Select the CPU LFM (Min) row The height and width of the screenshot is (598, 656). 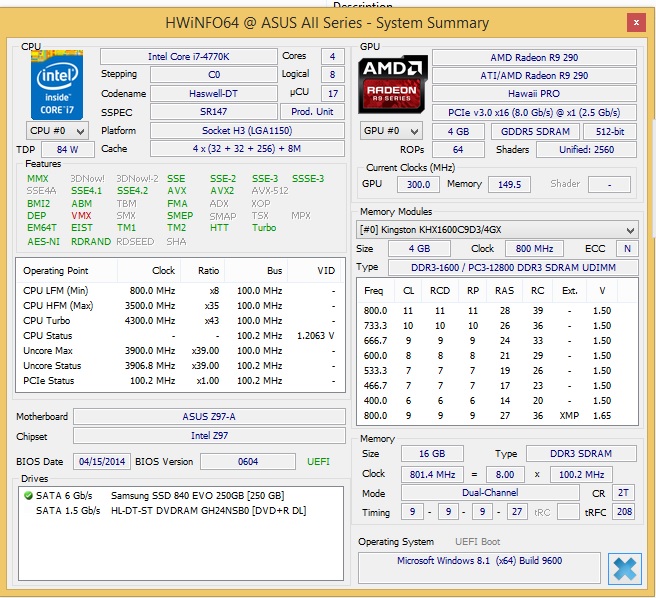coord(180,290)
